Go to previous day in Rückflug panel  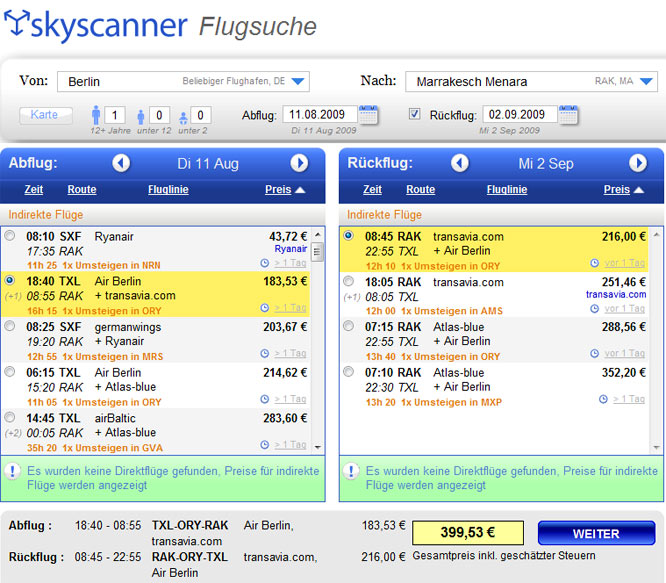460,163
